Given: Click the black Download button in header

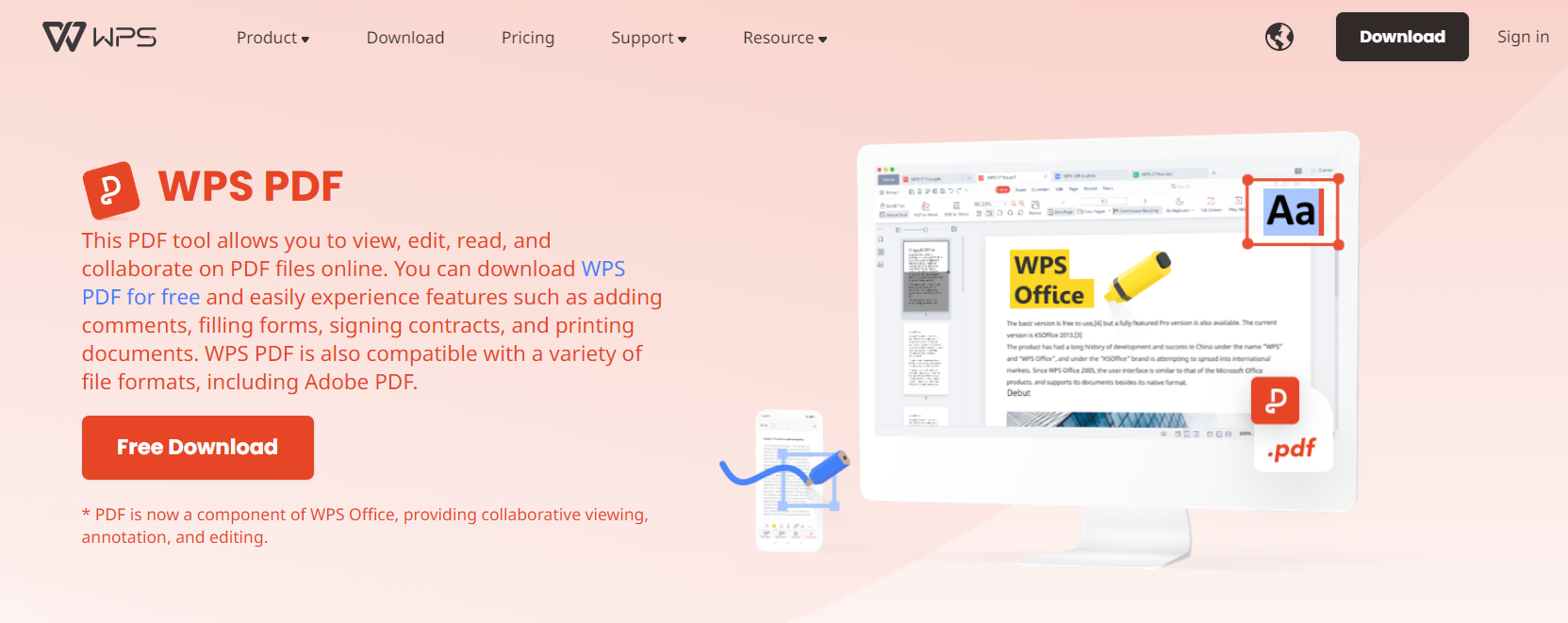Looking at the screenshot, I should (x=1402, y=37).
